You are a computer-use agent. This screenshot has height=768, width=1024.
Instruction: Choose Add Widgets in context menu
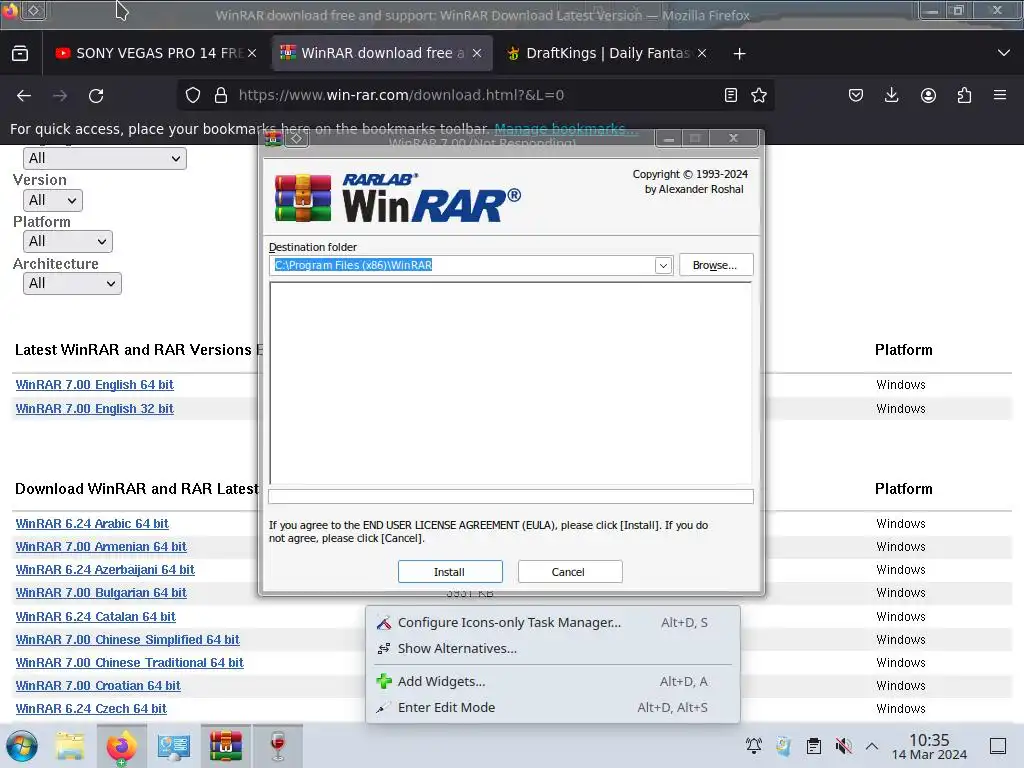click(552, 681)
